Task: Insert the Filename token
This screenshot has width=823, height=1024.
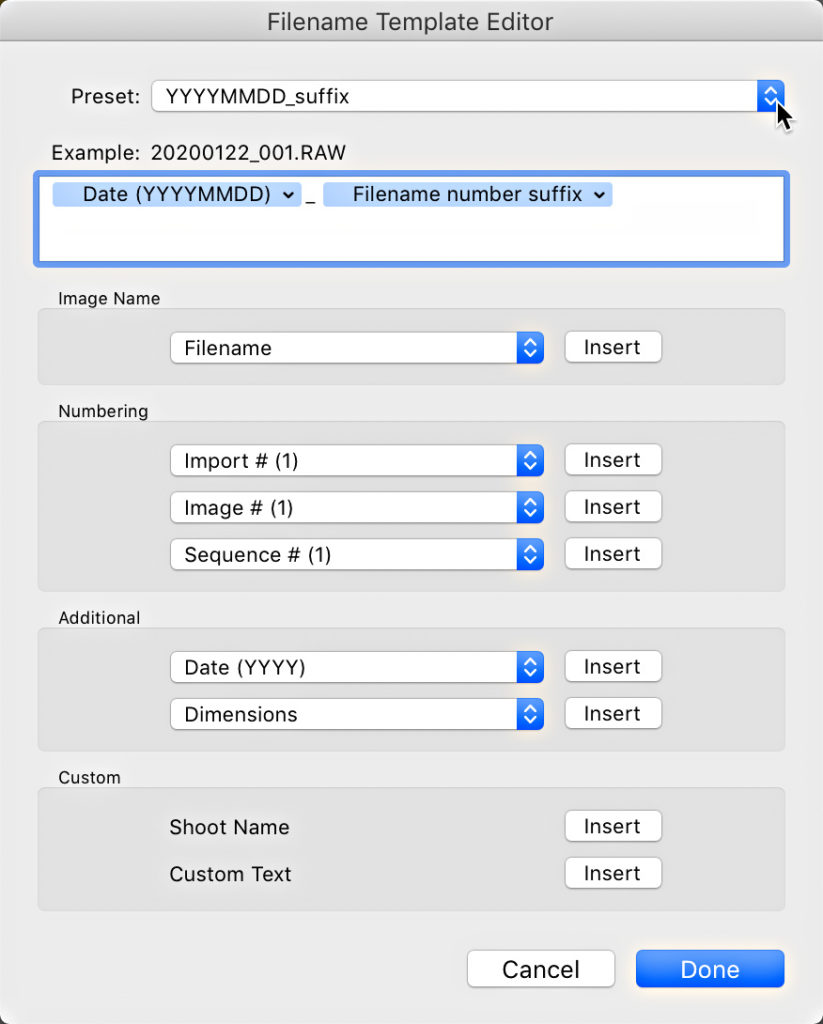Action: (612, 347)
